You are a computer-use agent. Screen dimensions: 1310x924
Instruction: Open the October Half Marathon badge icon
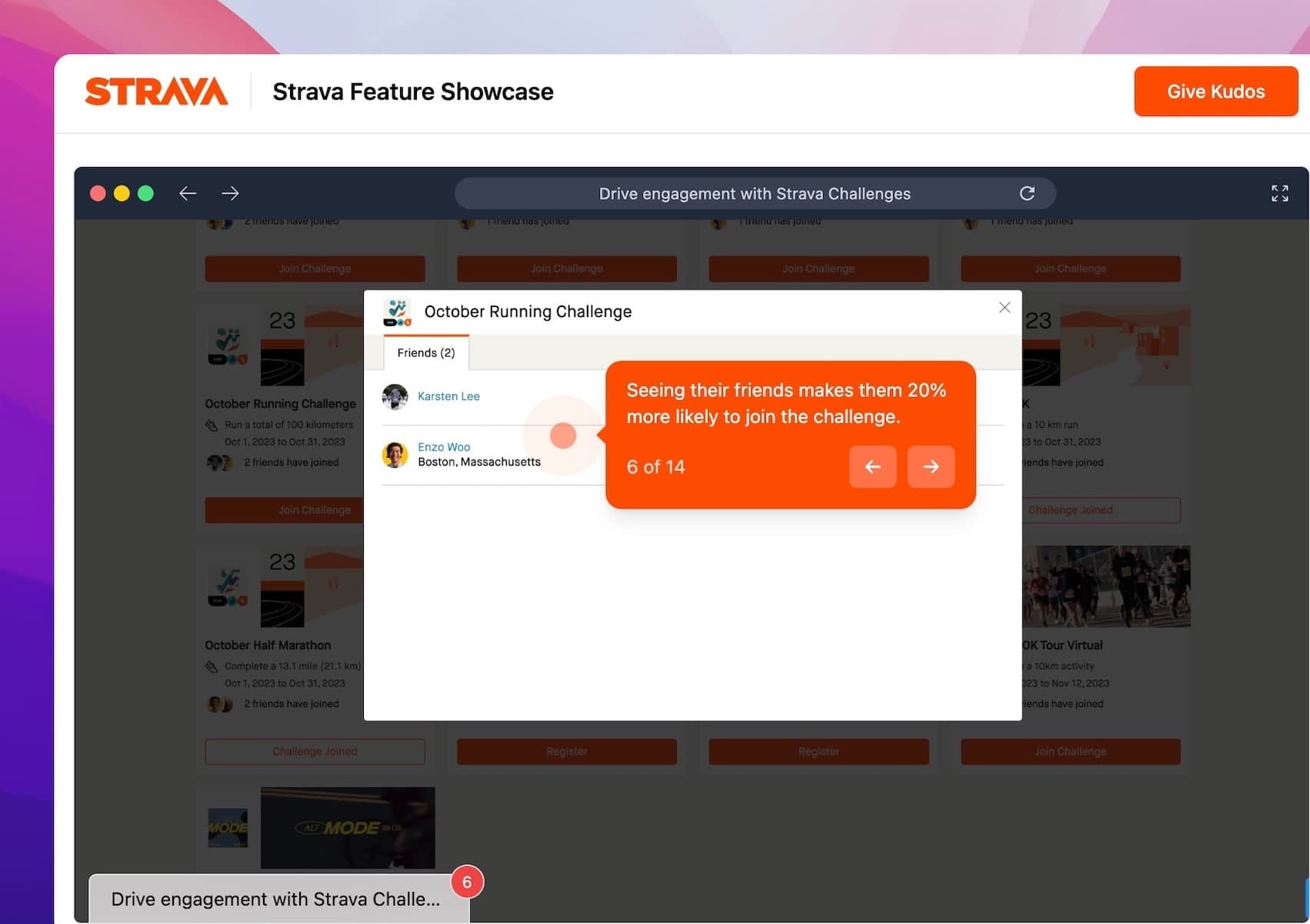point(228,587)
